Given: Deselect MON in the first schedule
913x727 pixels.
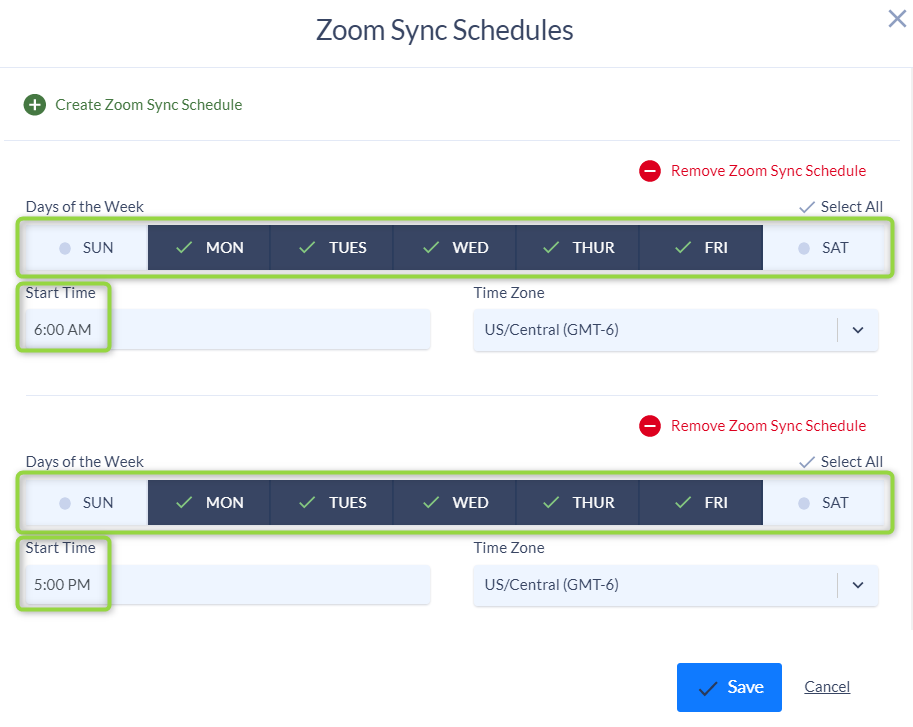Looking at the screenshot, I should (209, 248).
